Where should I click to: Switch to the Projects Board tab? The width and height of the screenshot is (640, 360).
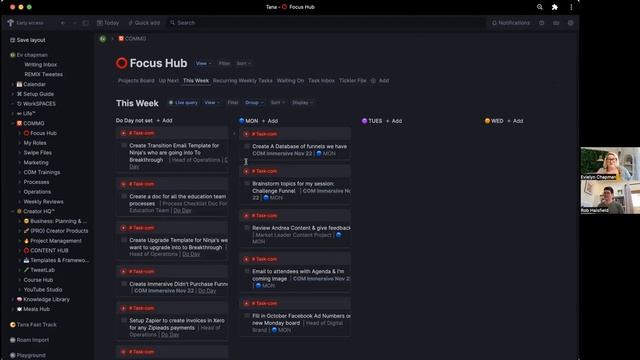[136, 81]
